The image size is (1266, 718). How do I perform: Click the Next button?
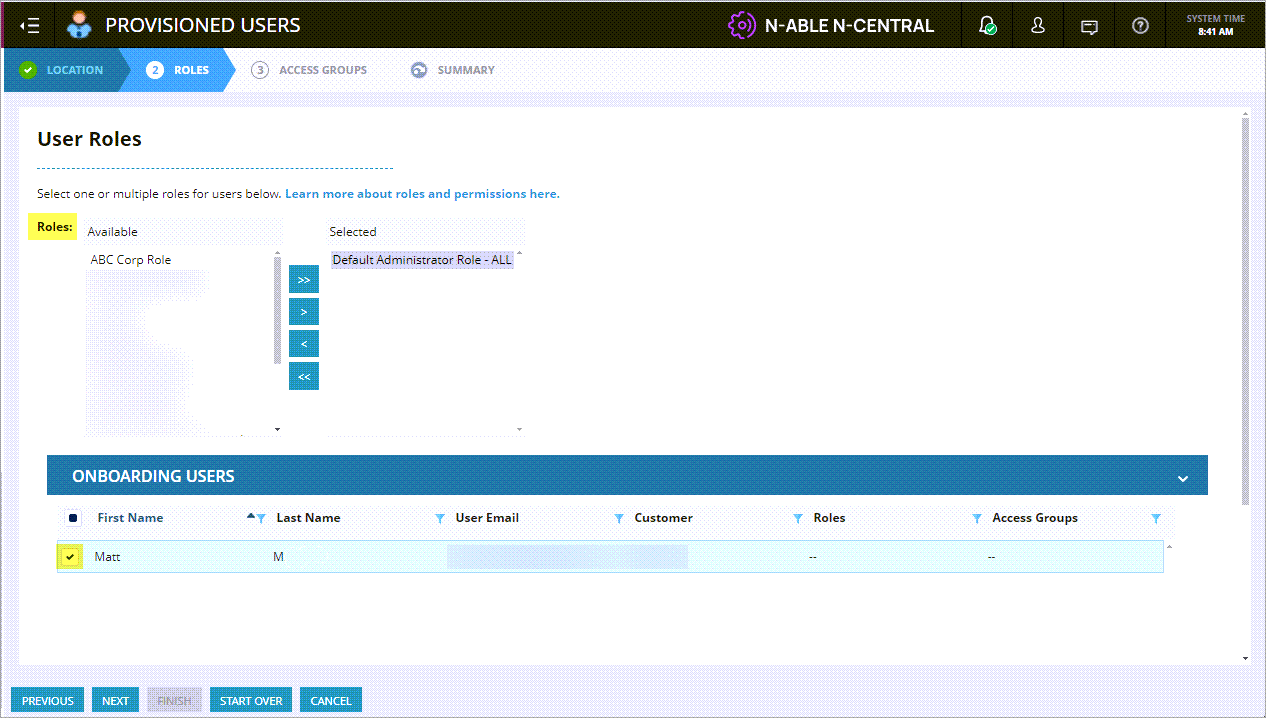click(x=115, y=701)
